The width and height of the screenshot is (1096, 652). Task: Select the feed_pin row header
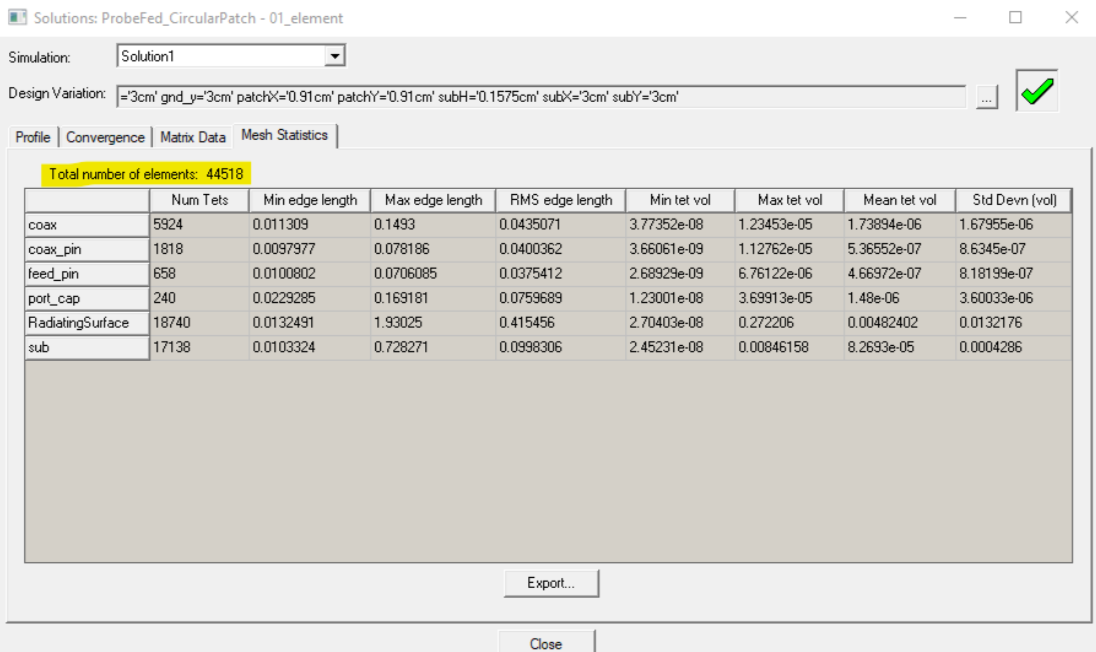point(87,273)
